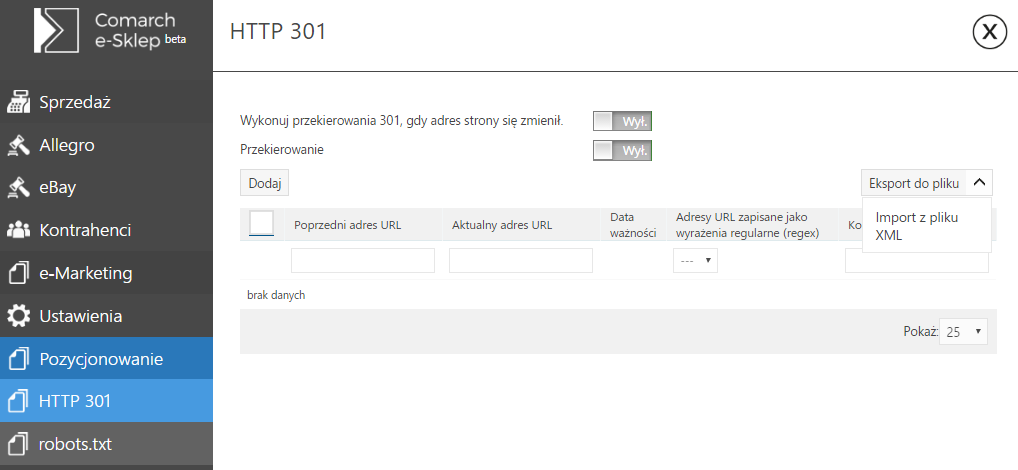Sort by Poprzedni adres URL column header

click(x=347, y=225)
